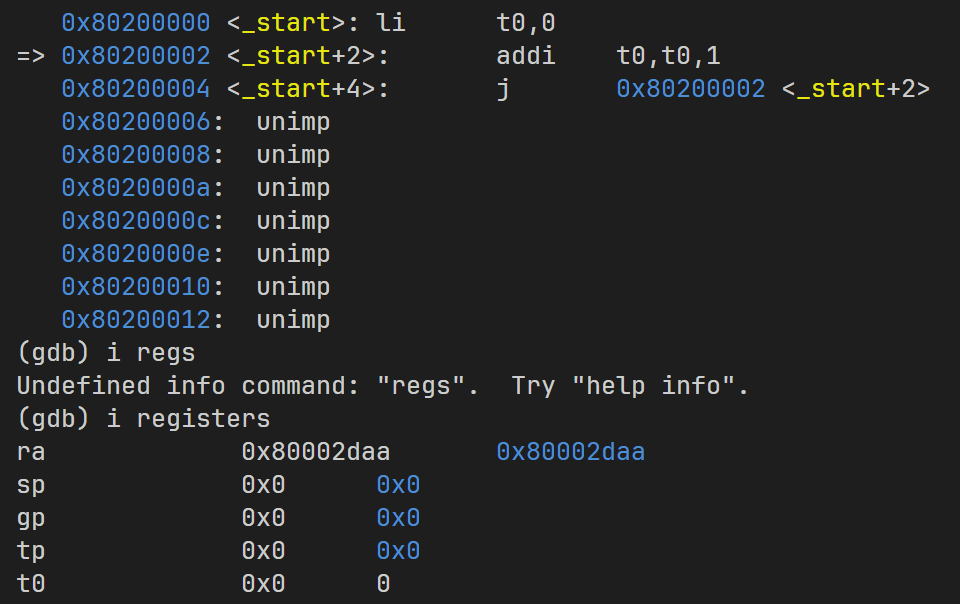Image resolution: width=960 pixels, height=604 pixels.
Task: Click address 0x8020000e
Action: point(135,254)
